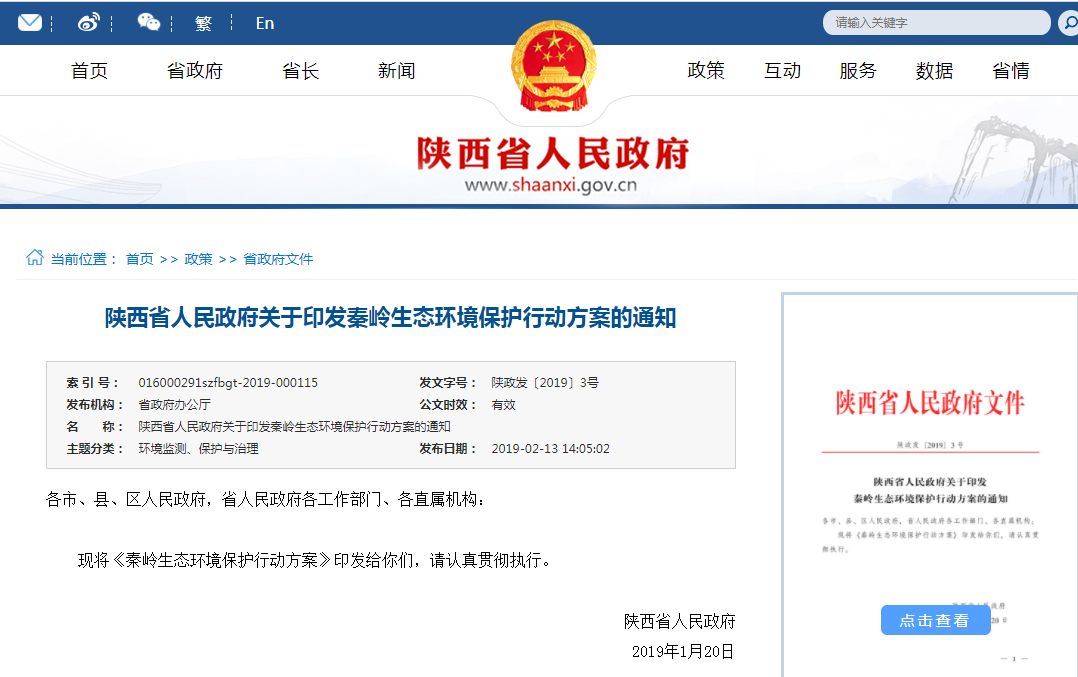Open the Weibo icon link
This screenshot has height=677, width=1078.
coord(89,22)
